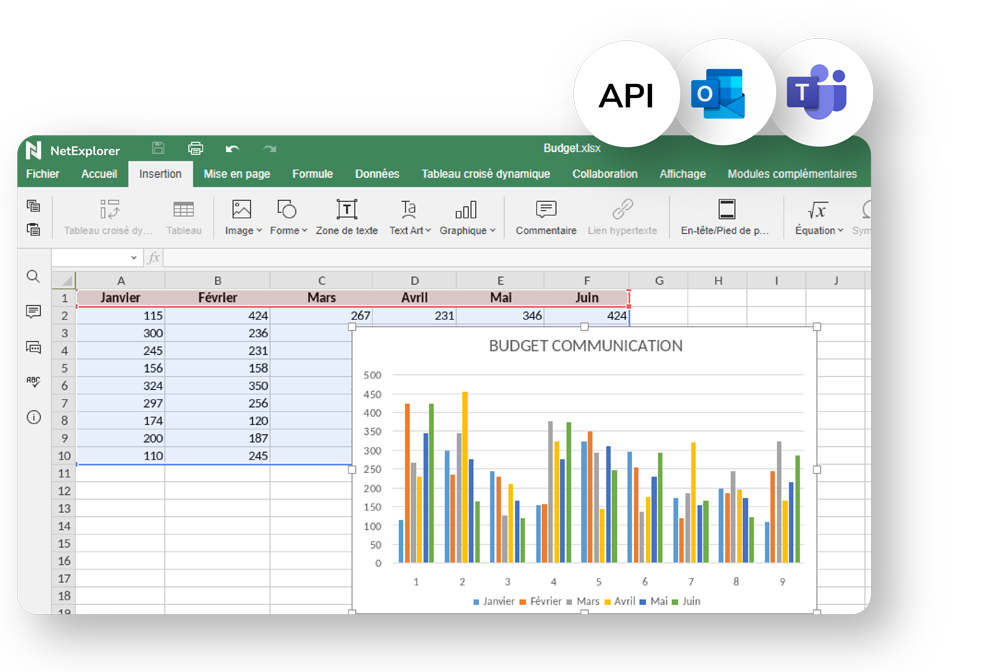Click the formula bar input
984x672 pixels.
click(x=516, y=257)
